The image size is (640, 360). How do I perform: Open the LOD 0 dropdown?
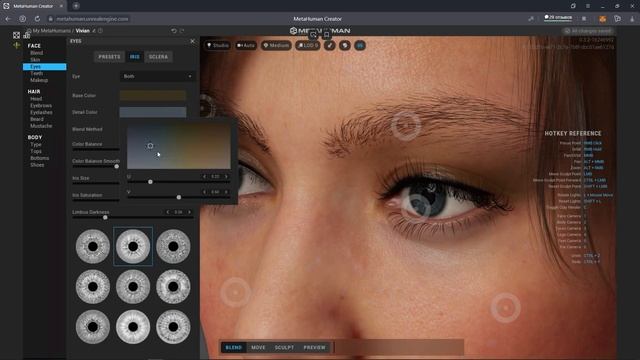point(308,45)
